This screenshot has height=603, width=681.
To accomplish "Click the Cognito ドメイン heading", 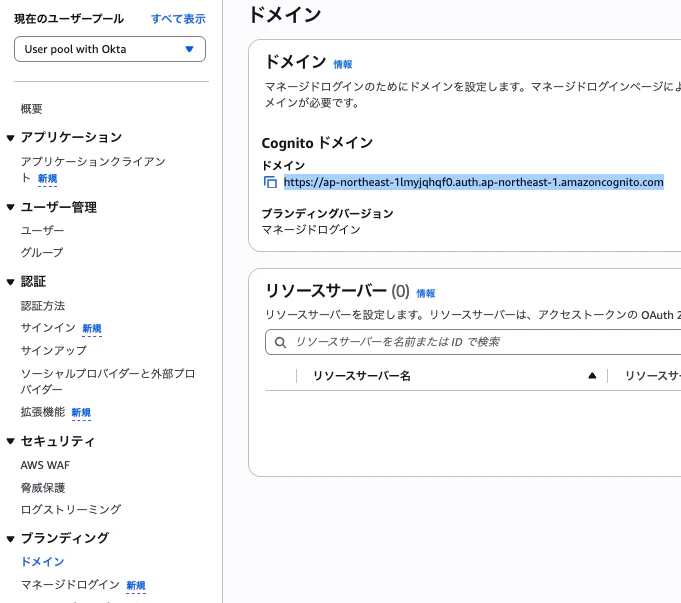I will pos(317,143).
